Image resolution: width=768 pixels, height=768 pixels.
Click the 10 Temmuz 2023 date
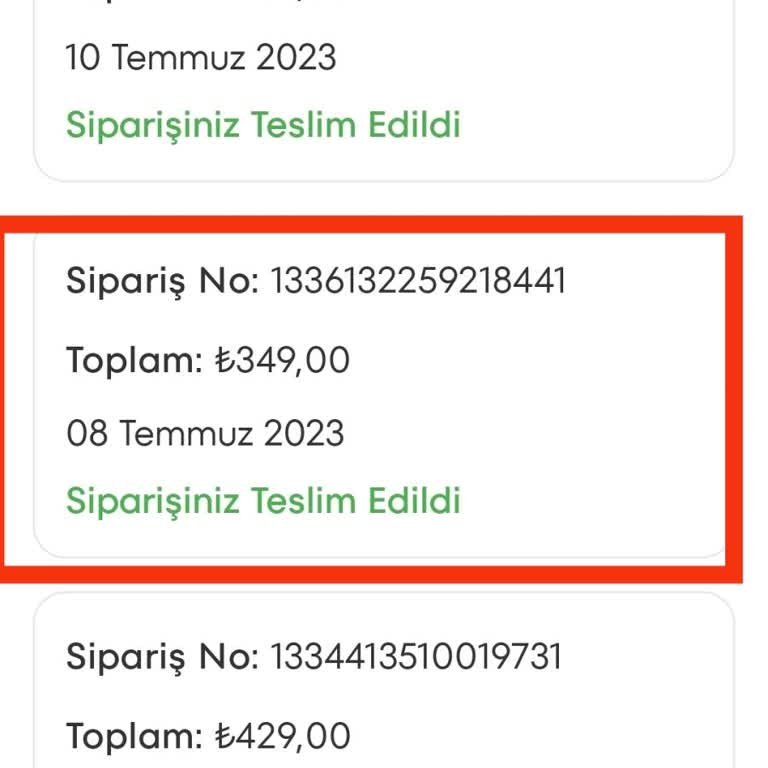[200, 57]
